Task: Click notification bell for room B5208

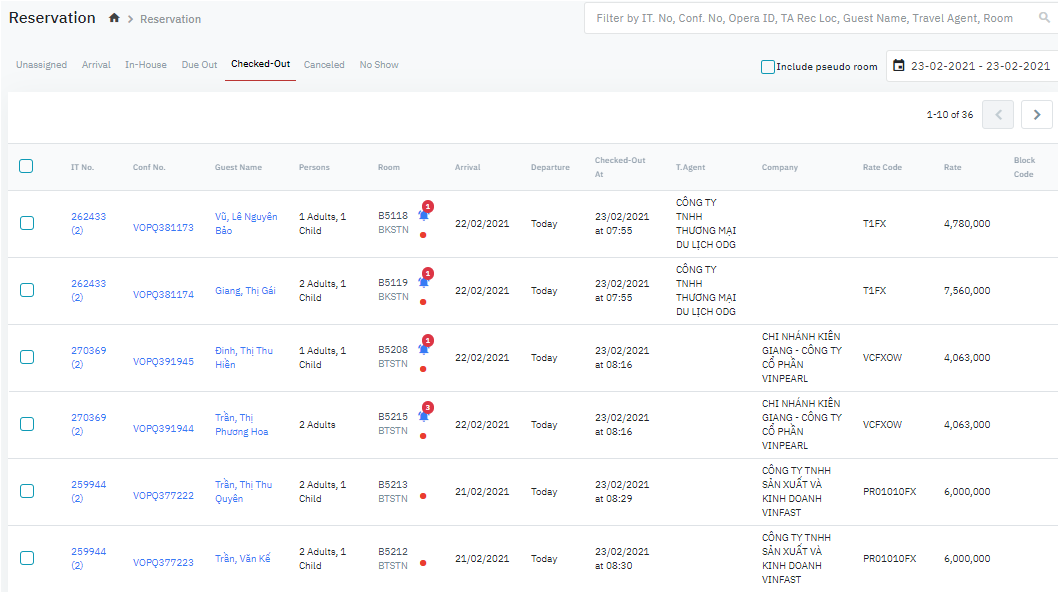Action: pyautogui.click(x=423, y=349)
